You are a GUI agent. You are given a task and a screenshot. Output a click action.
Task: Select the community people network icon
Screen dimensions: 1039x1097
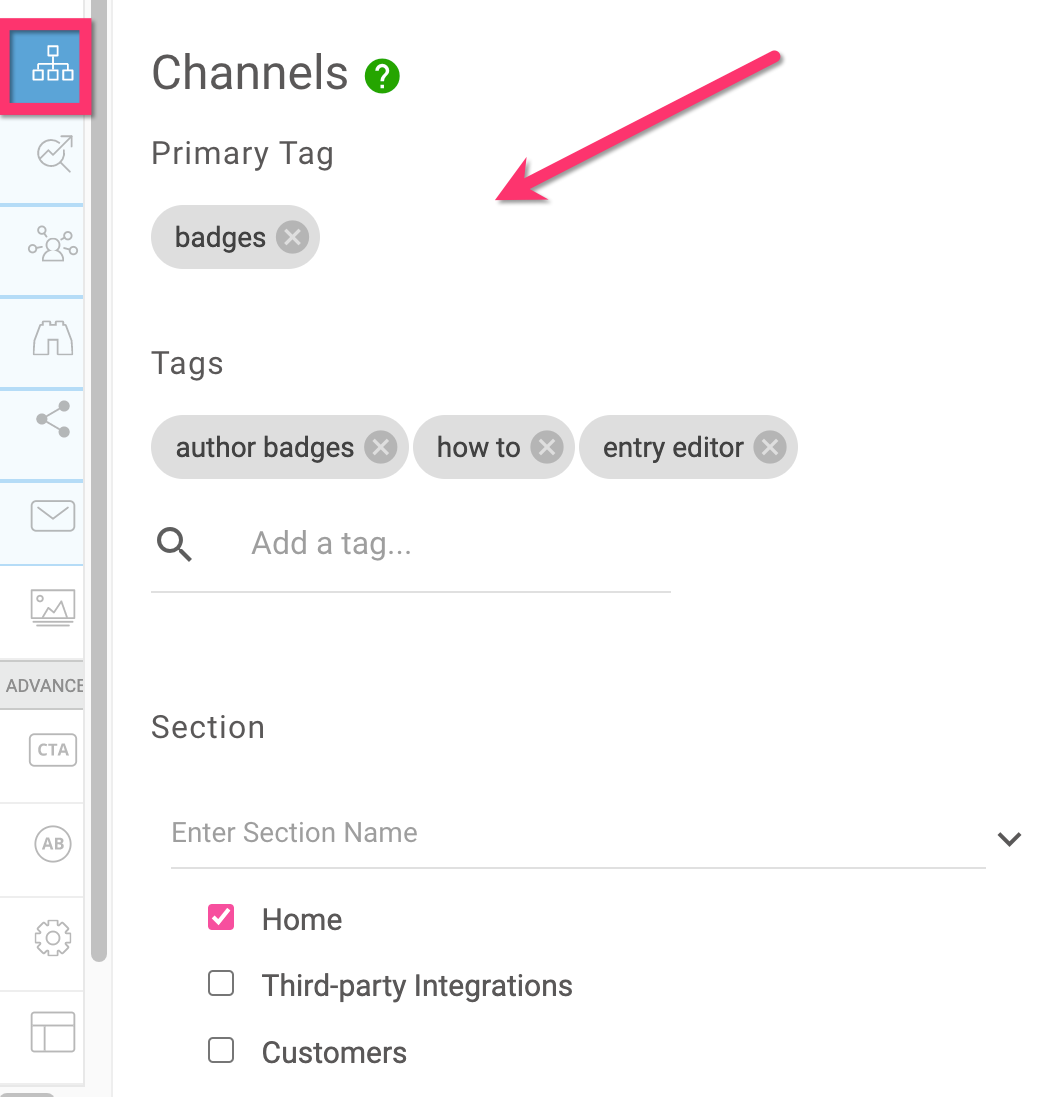(53, 245)
